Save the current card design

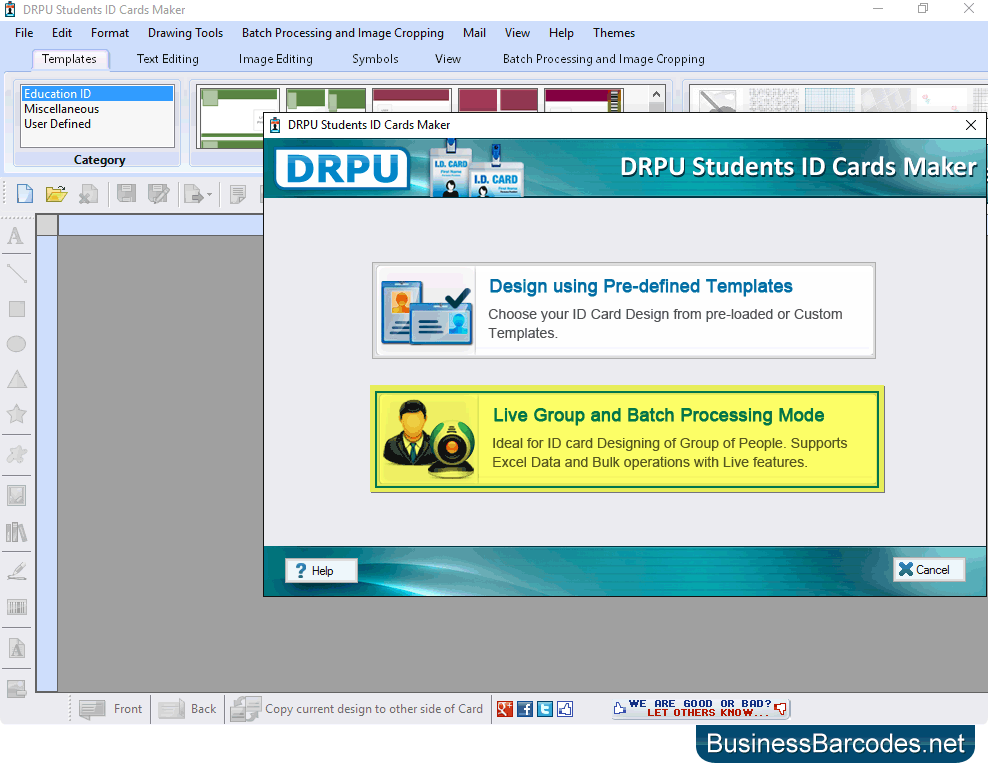click(x=125, y=193)
